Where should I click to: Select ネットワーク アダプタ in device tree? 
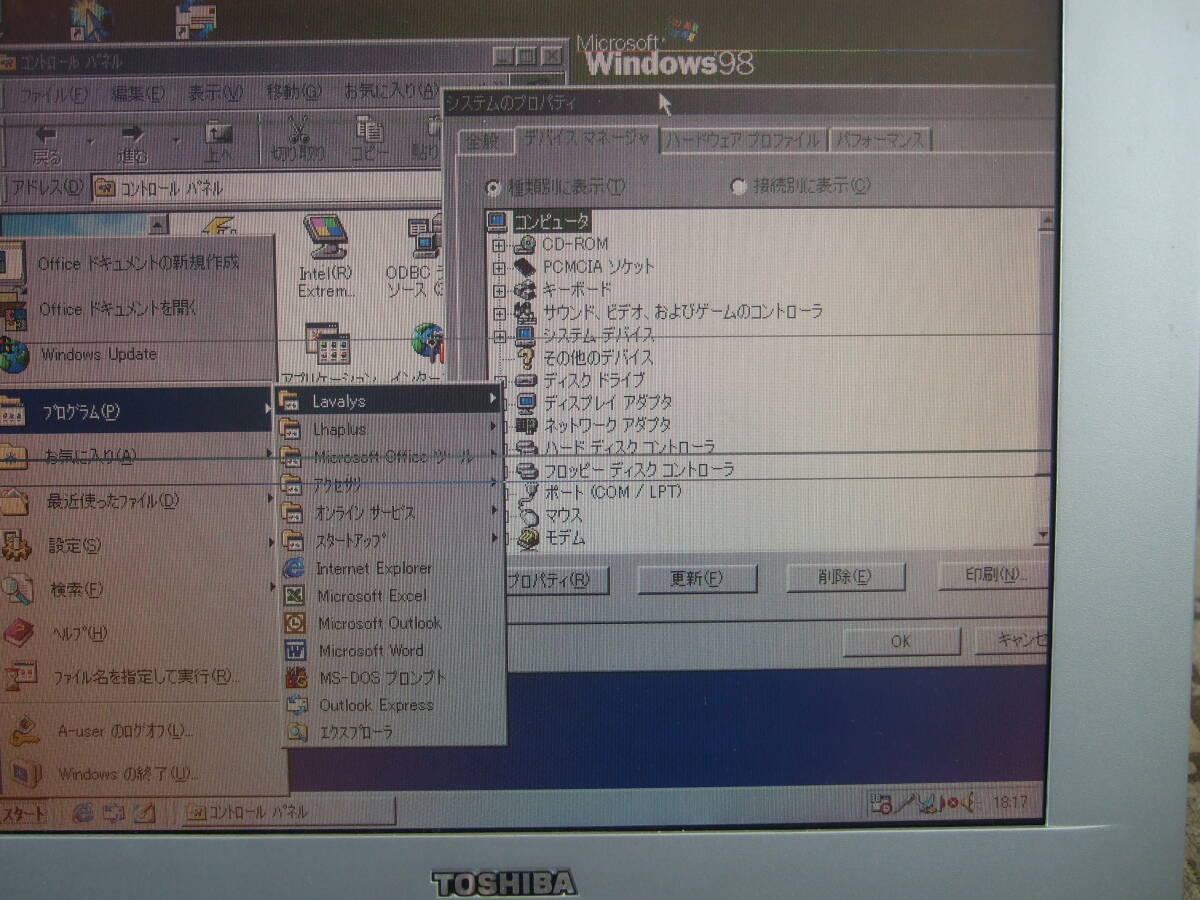607,424
